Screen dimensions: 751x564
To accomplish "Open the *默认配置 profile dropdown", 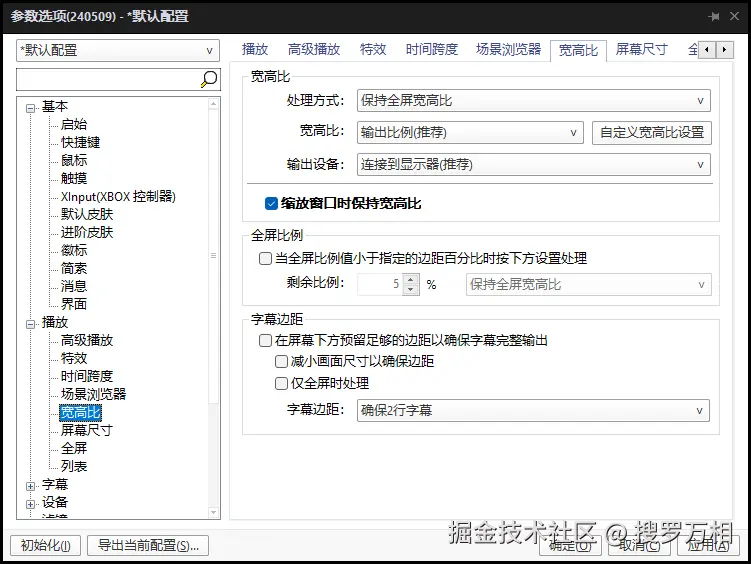I will [118, 50].
